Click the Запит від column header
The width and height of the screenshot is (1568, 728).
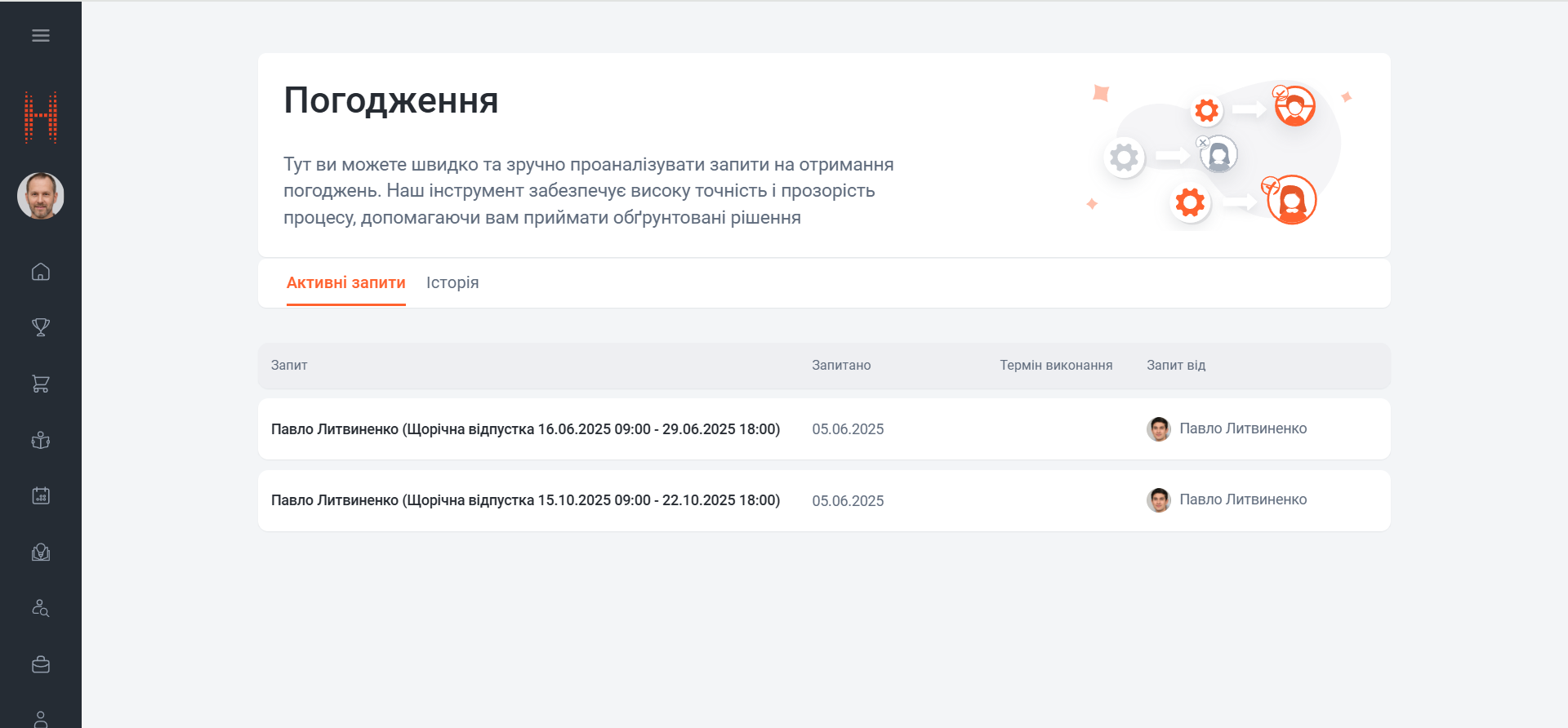(1176, 365)
